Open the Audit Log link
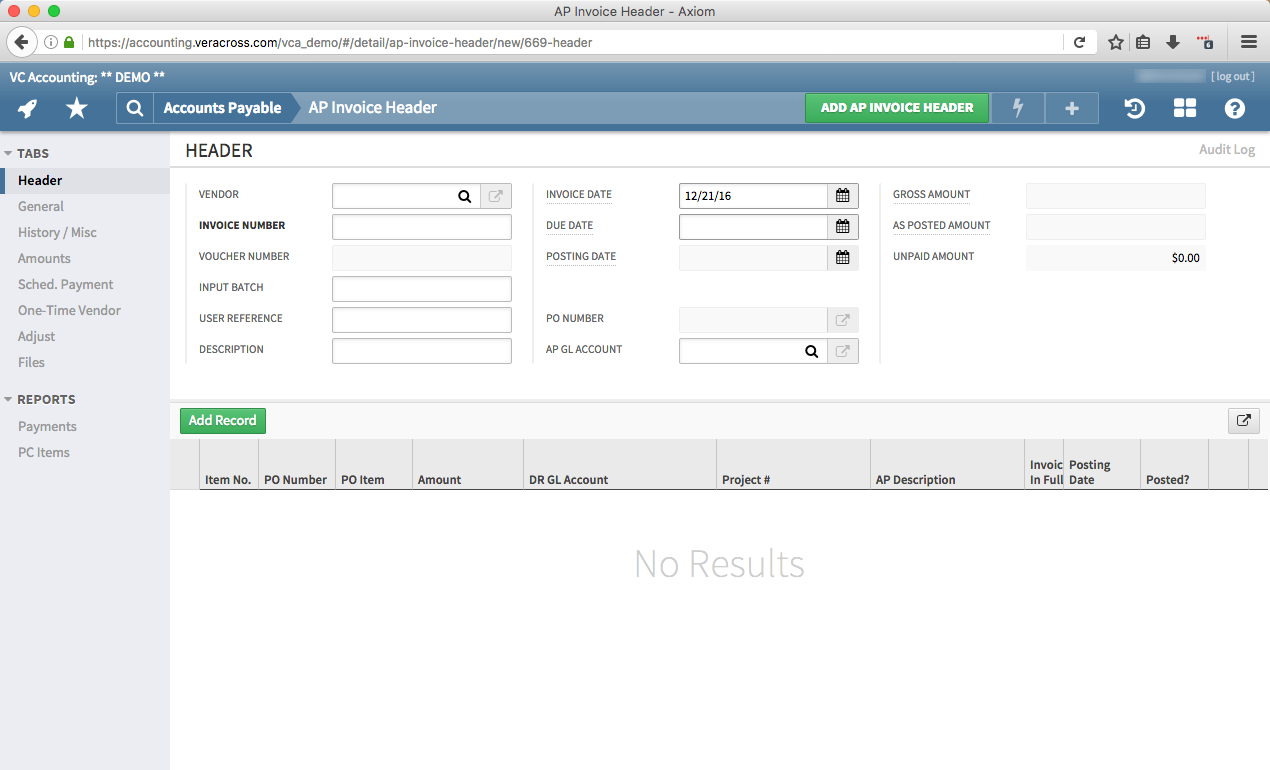Image resolution: width=1270 pixels, height=770 pixels. pos(1227,149)
